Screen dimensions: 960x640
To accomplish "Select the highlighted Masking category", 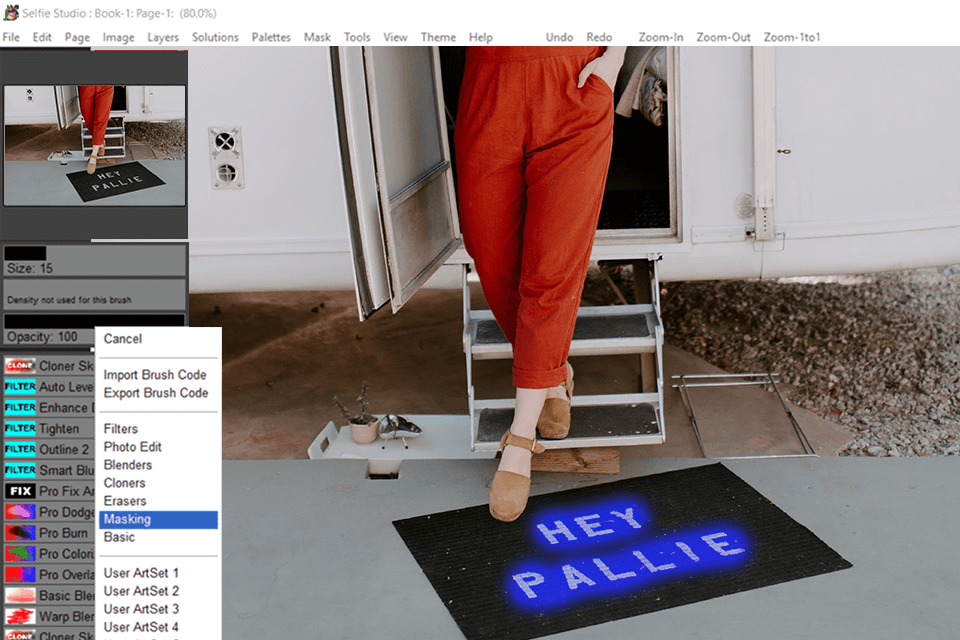I will pyautogui.click(x=158, y=519).
